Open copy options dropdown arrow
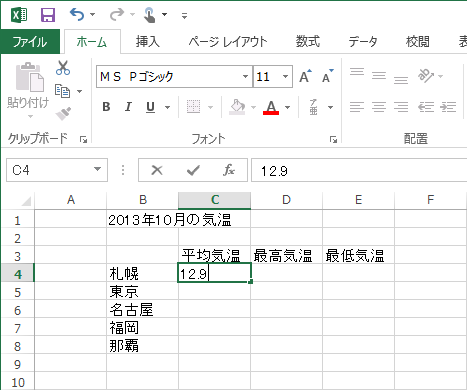Screen dimensions: 467x390 [79, 91]
